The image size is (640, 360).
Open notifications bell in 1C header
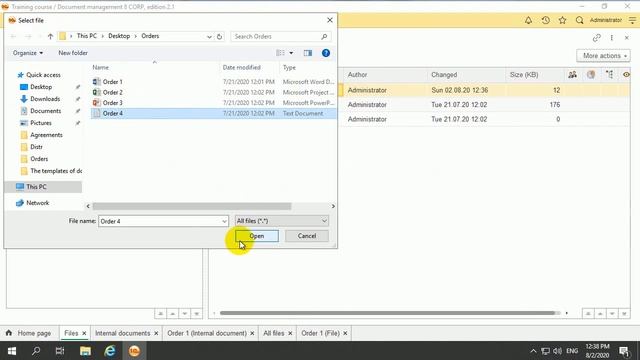528,20
